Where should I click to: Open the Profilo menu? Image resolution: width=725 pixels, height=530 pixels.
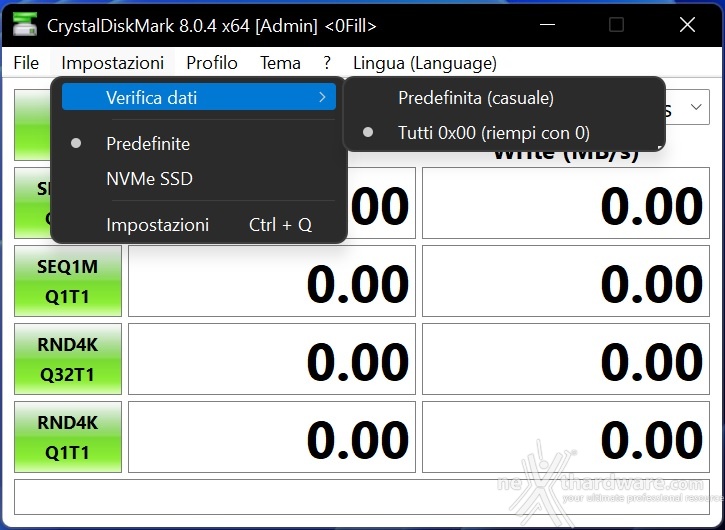pyautogui.click(x=212, y=63)
